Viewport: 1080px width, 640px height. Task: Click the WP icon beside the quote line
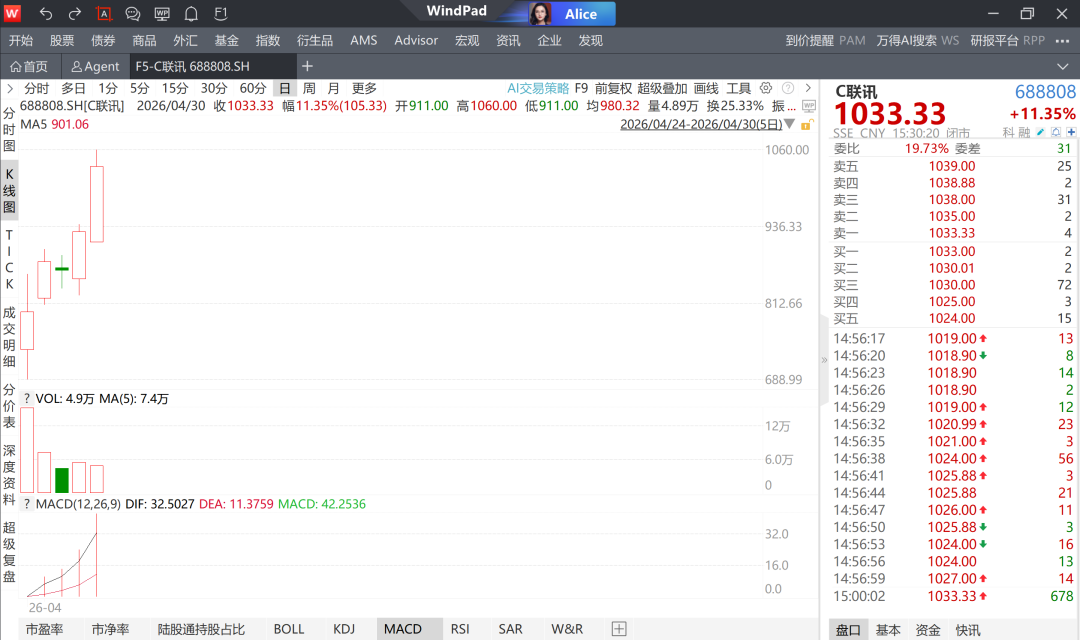pyautogui.click(x=809, y=106)
